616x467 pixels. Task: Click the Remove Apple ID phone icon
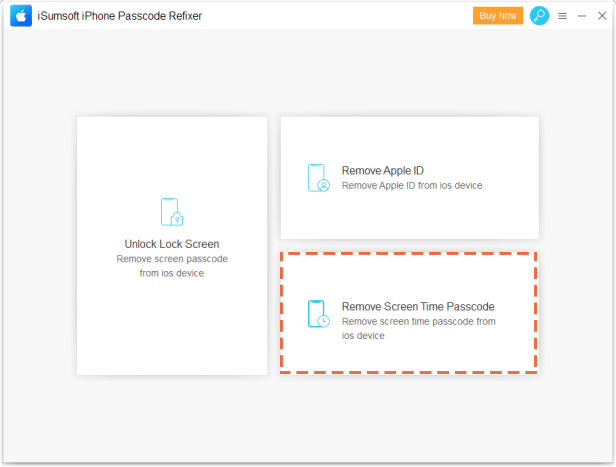click(319, 178)
